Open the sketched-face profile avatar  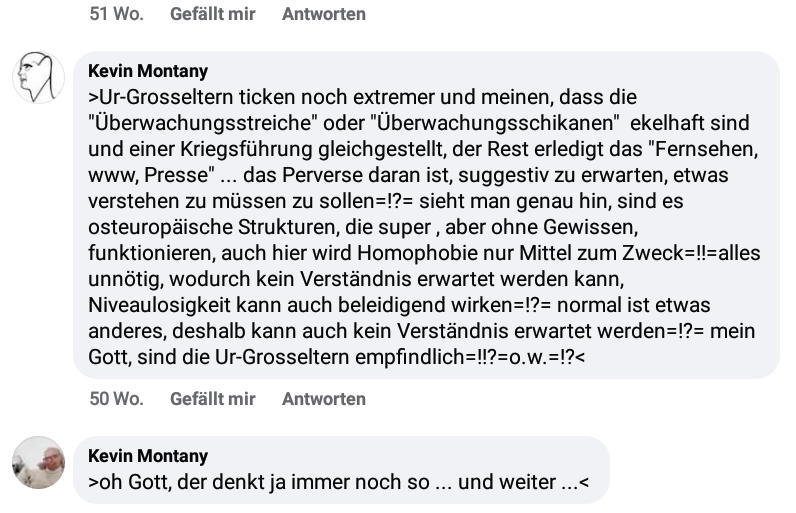pyautogui.click(x=39, y=78)
